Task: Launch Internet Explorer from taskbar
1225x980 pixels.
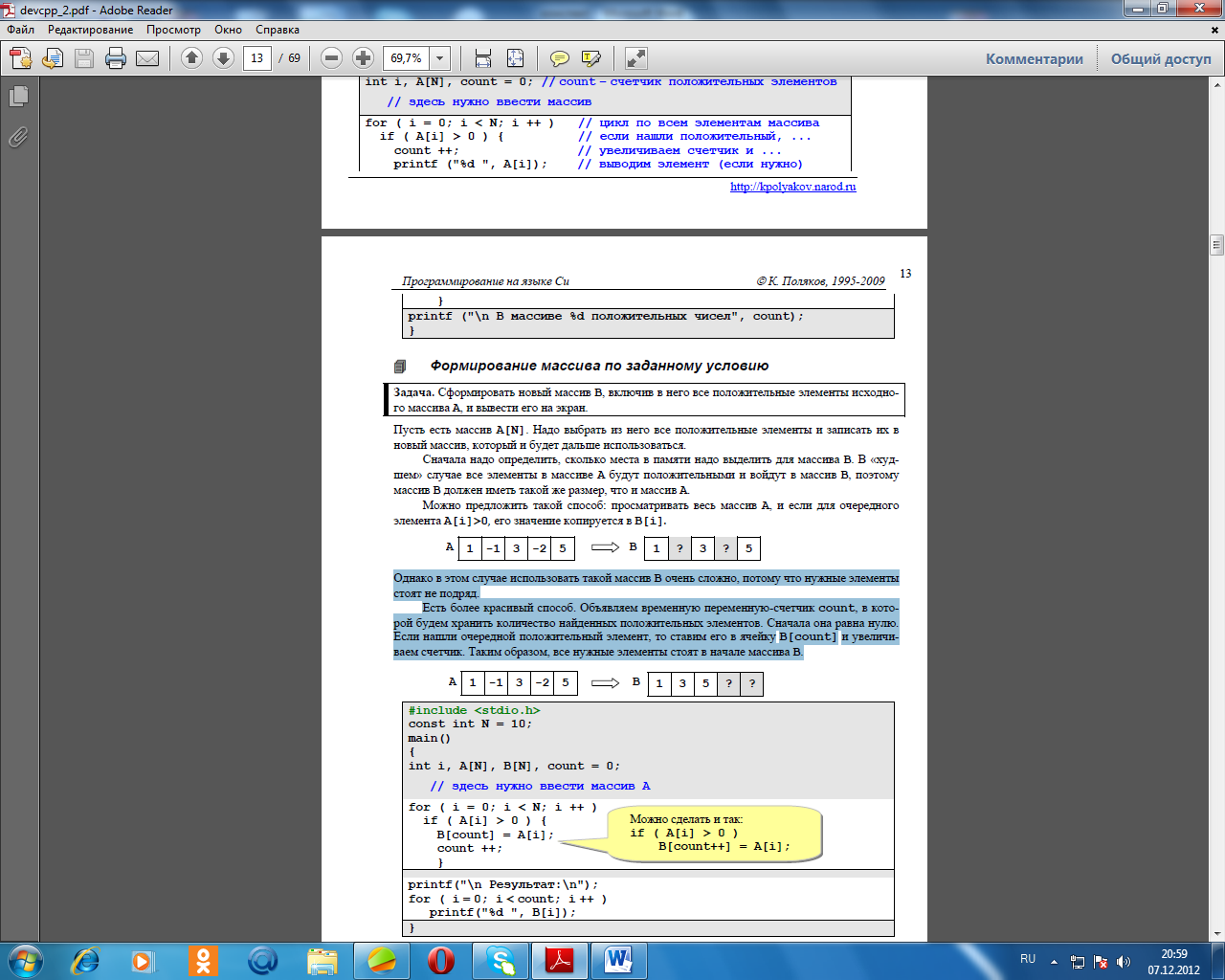Action: pyautogui.click(x=86, y=960)
